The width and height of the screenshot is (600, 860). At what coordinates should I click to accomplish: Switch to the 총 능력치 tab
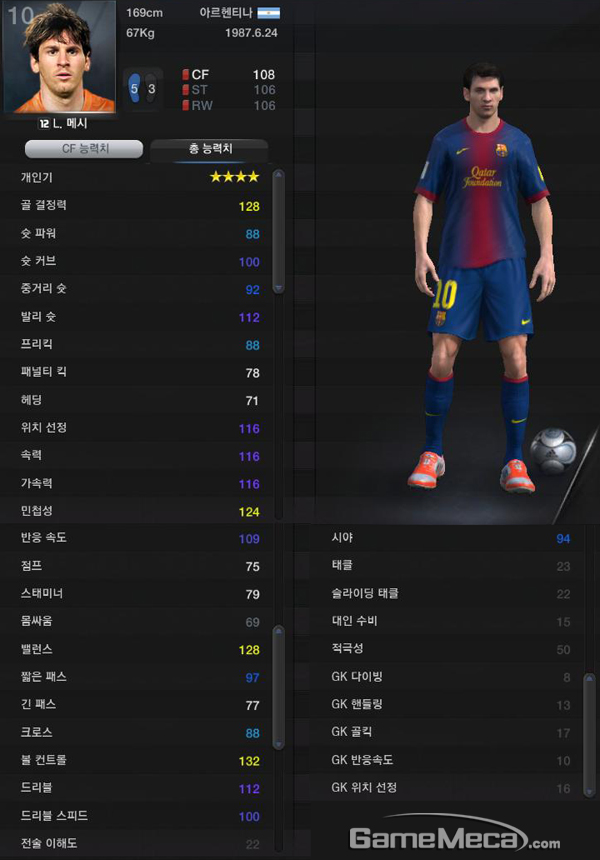point(210,149)
